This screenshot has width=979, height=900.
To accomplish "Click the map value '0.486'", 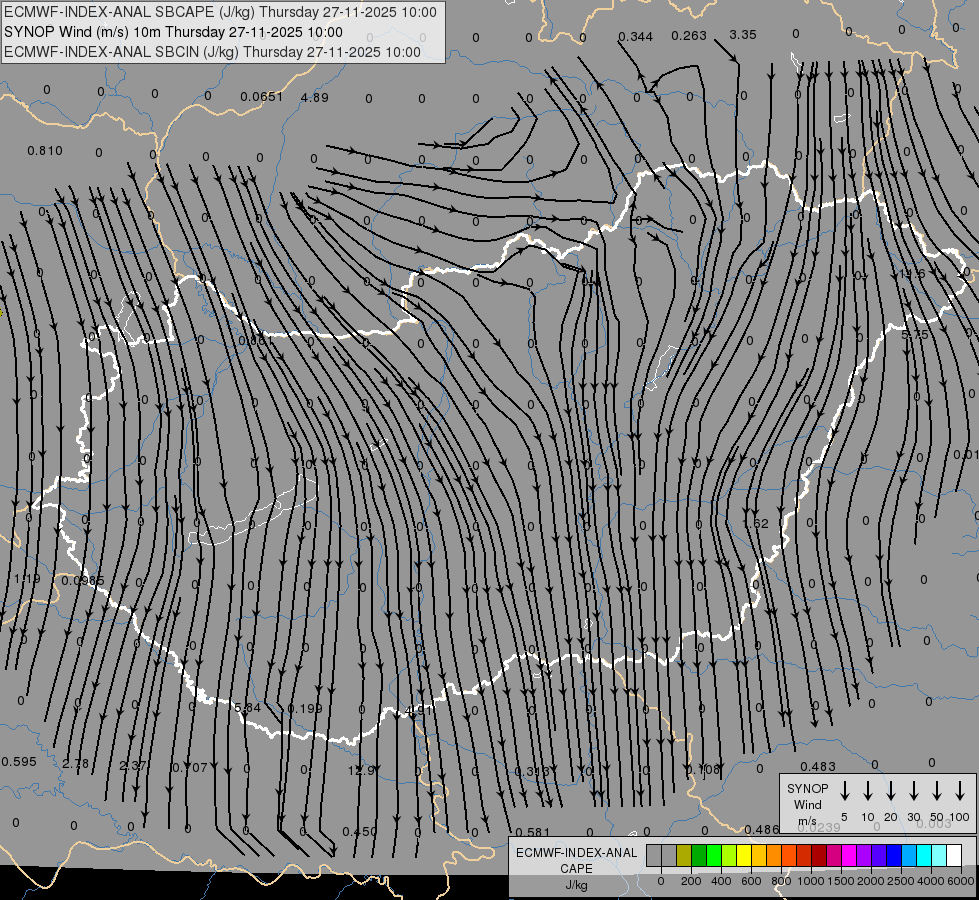I will [762, 829].
